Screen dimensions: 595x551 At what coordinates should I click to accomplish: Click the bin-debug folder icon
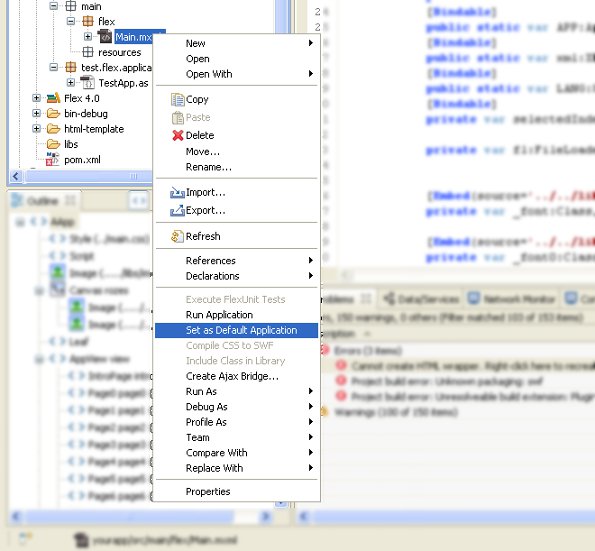54,113
